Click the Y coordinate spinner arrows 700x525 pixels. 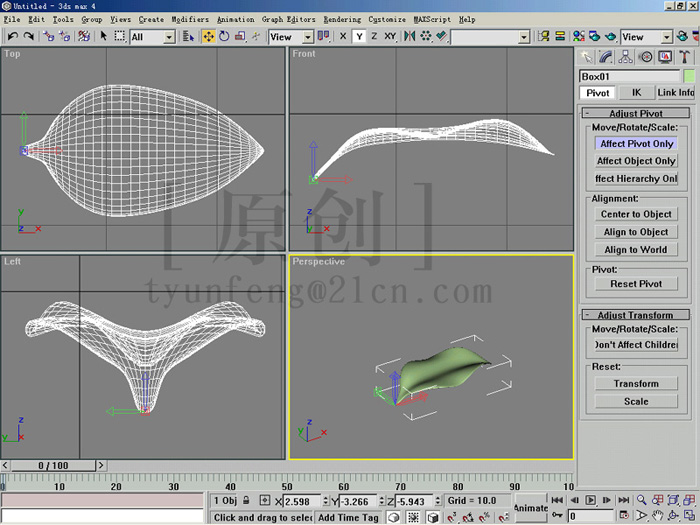[x=382, y=501]
